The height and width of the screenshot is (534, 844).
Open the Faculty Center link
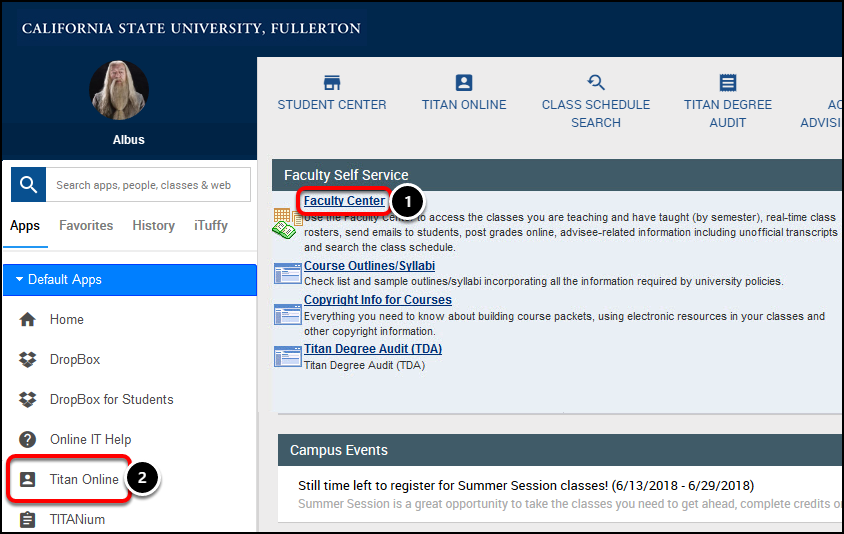coord(344,201)
